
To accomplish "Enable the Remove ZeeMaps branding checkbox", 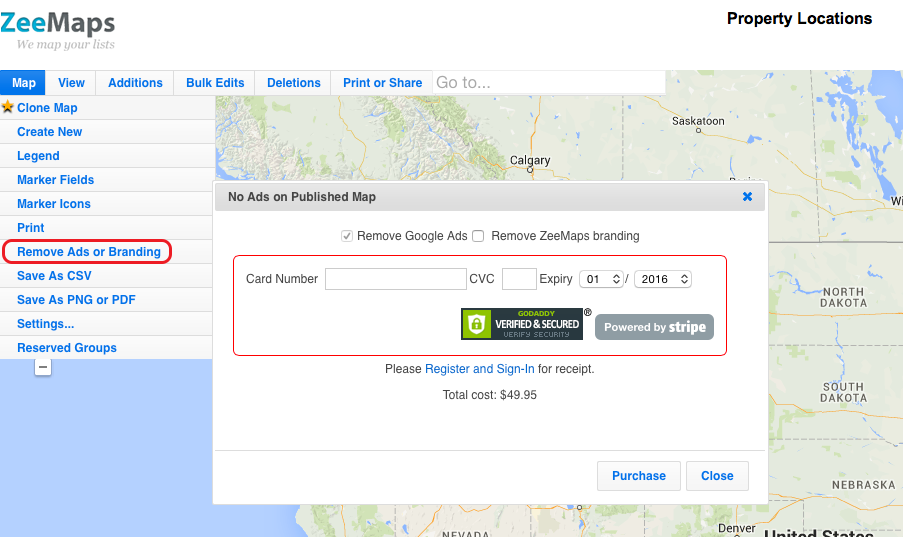I will [x=478, y=236].
